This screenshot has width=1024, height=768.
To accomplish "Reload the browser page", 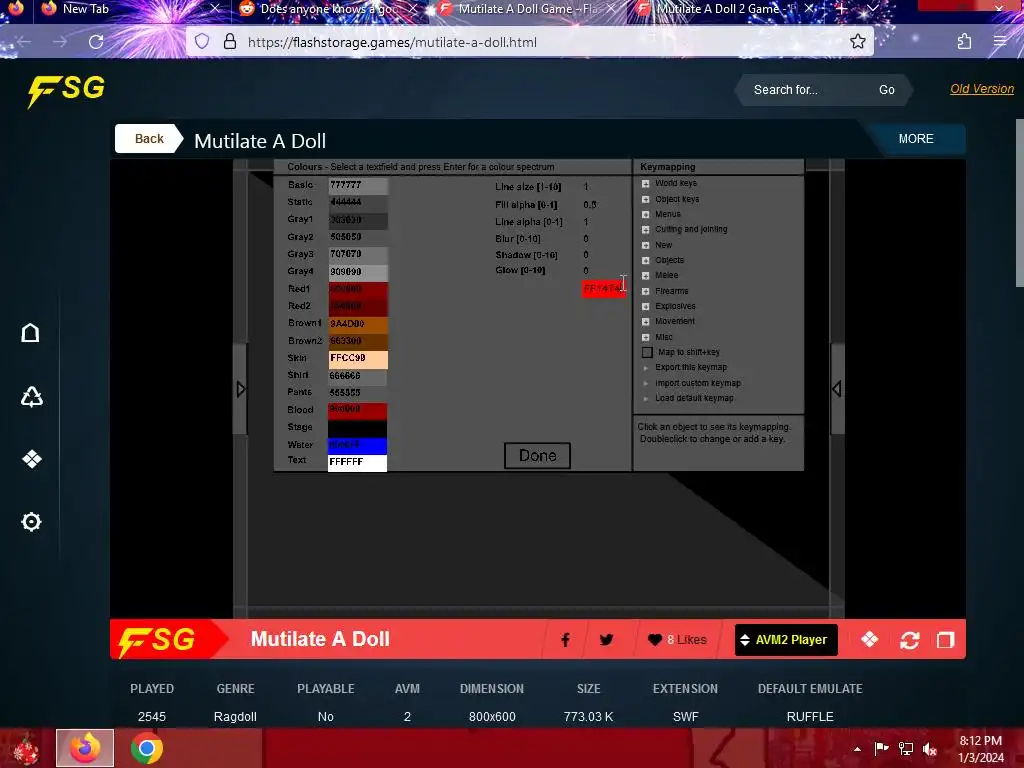I will click(x=96, y=42).
